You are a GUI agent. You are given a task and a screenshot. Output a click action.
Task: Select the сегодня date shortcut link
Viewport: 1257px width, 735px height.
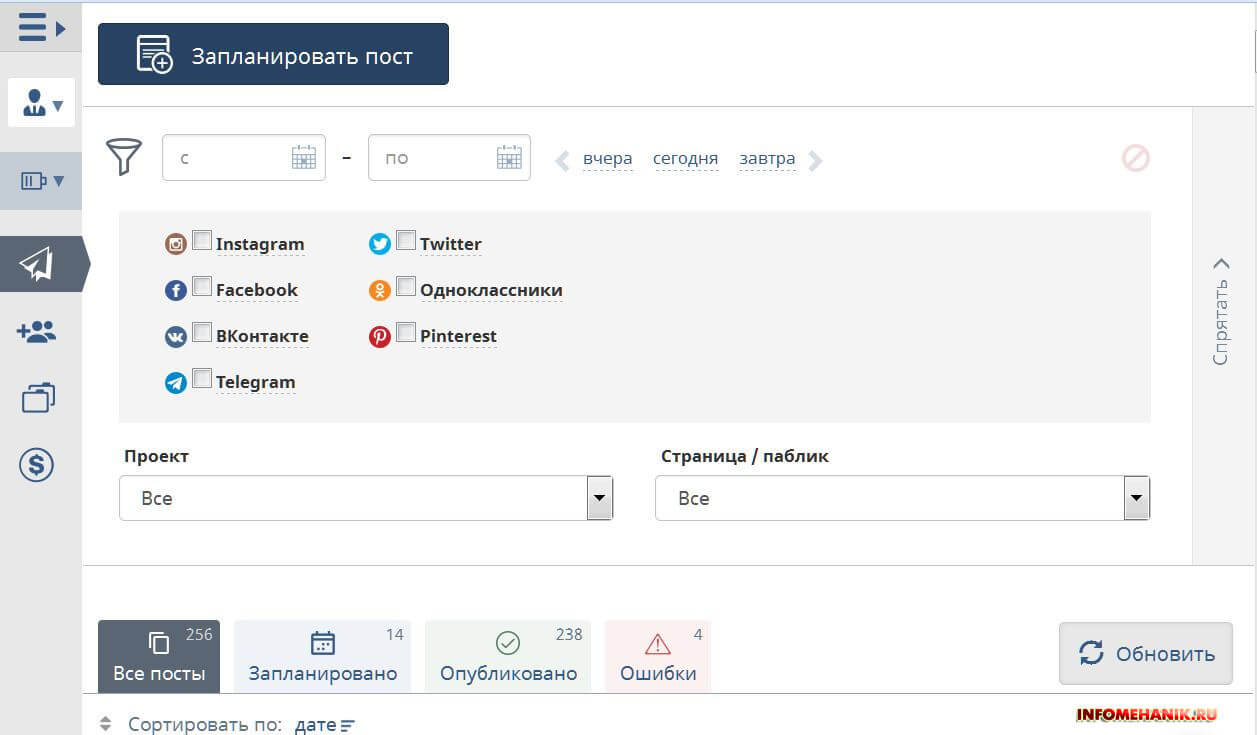pos(686,158)
